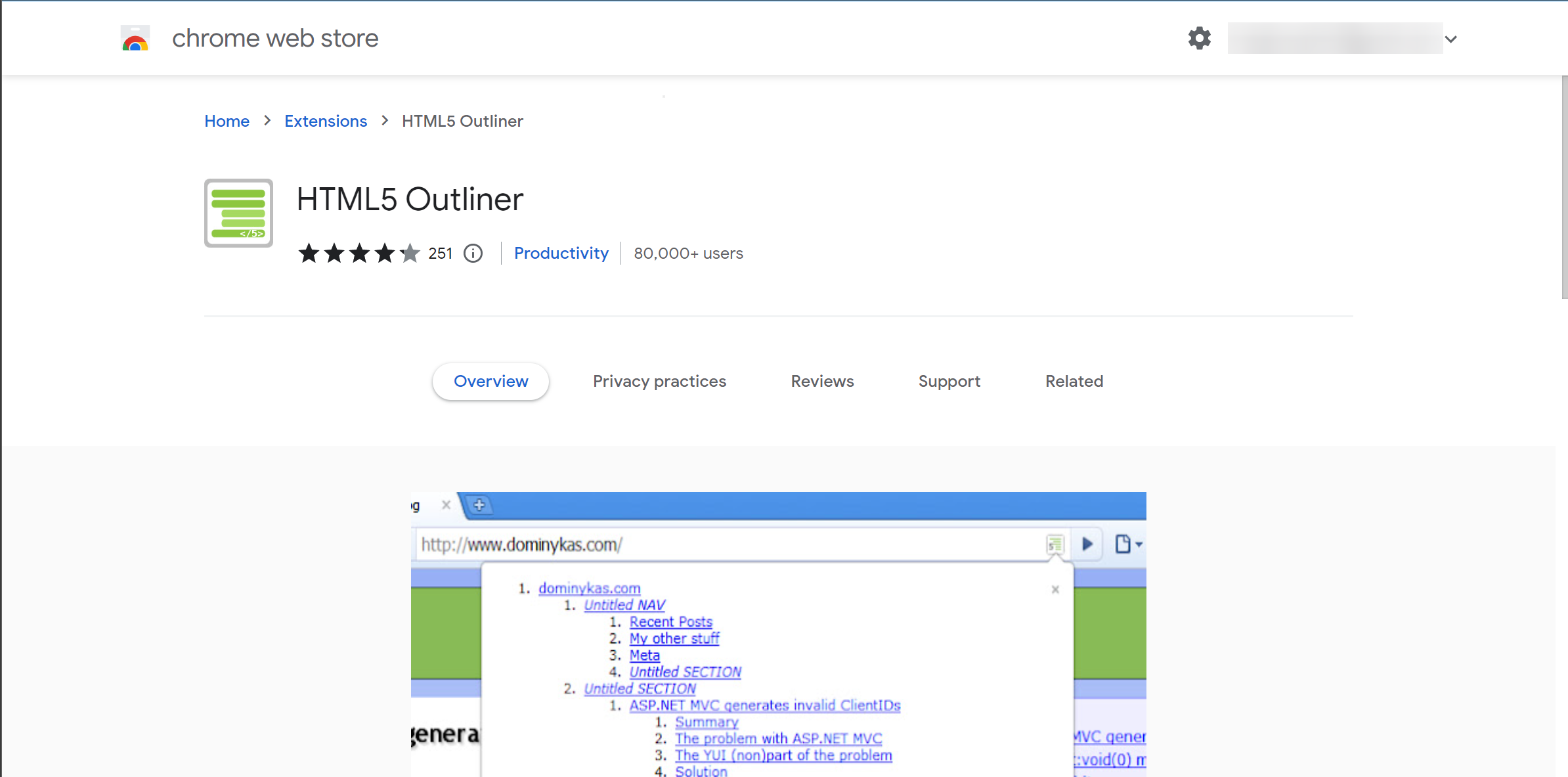Click the rating info icon next to 251
This screenshot has height=777, width=1568.
coord(473,254)
